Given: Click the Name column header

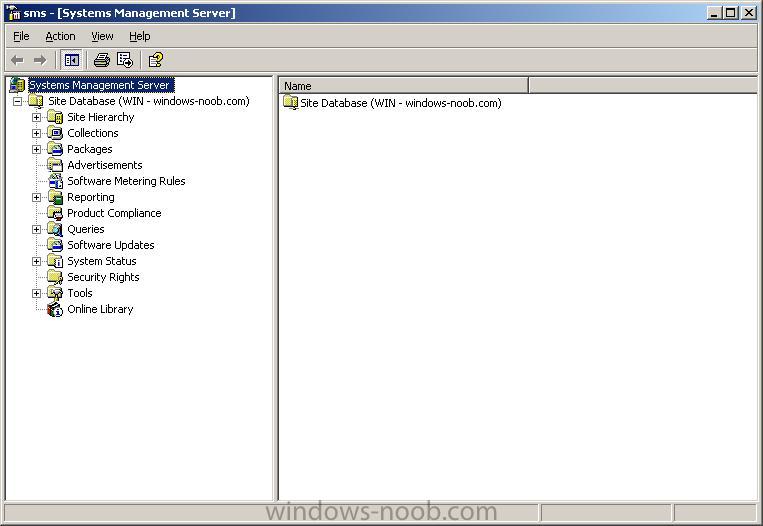Looking at the screenshot, I should (404, 86).
